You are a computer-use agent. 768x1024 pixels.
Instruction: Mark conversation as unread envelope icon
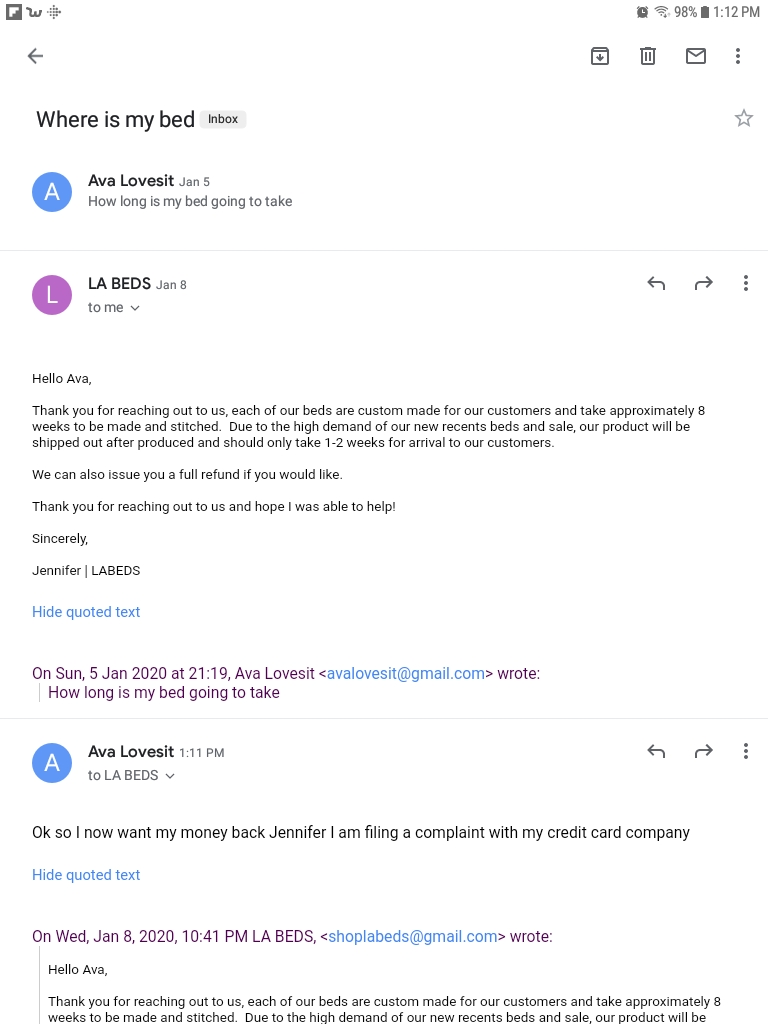(x=696, y=56)
